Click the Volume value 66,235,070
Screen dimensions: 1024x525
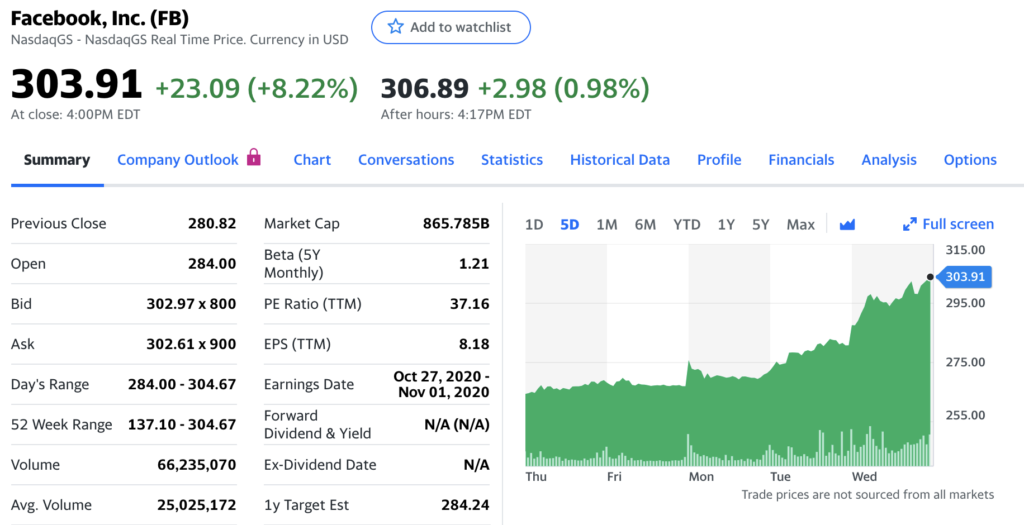tap(197, 465)
